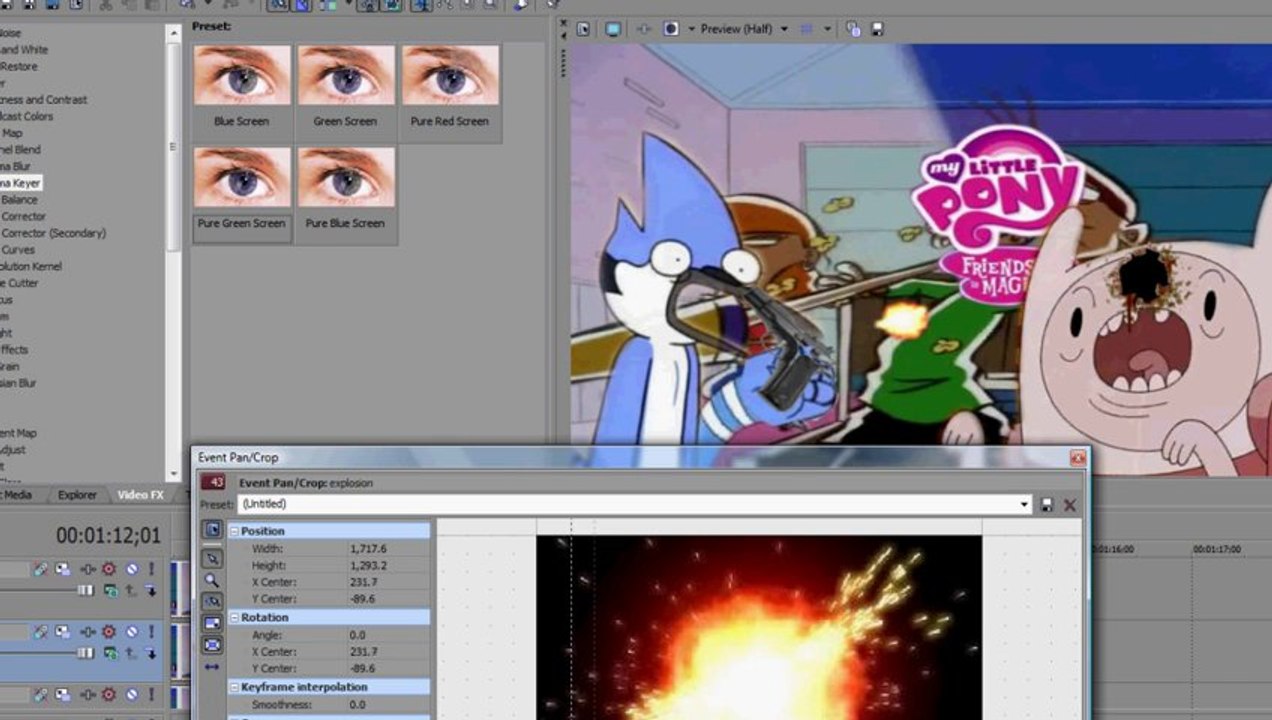Image resolution: width=1272 pixels, height=720 pixels.
Task: Click the Width value 1,717.6
Action: pos(368,548)
